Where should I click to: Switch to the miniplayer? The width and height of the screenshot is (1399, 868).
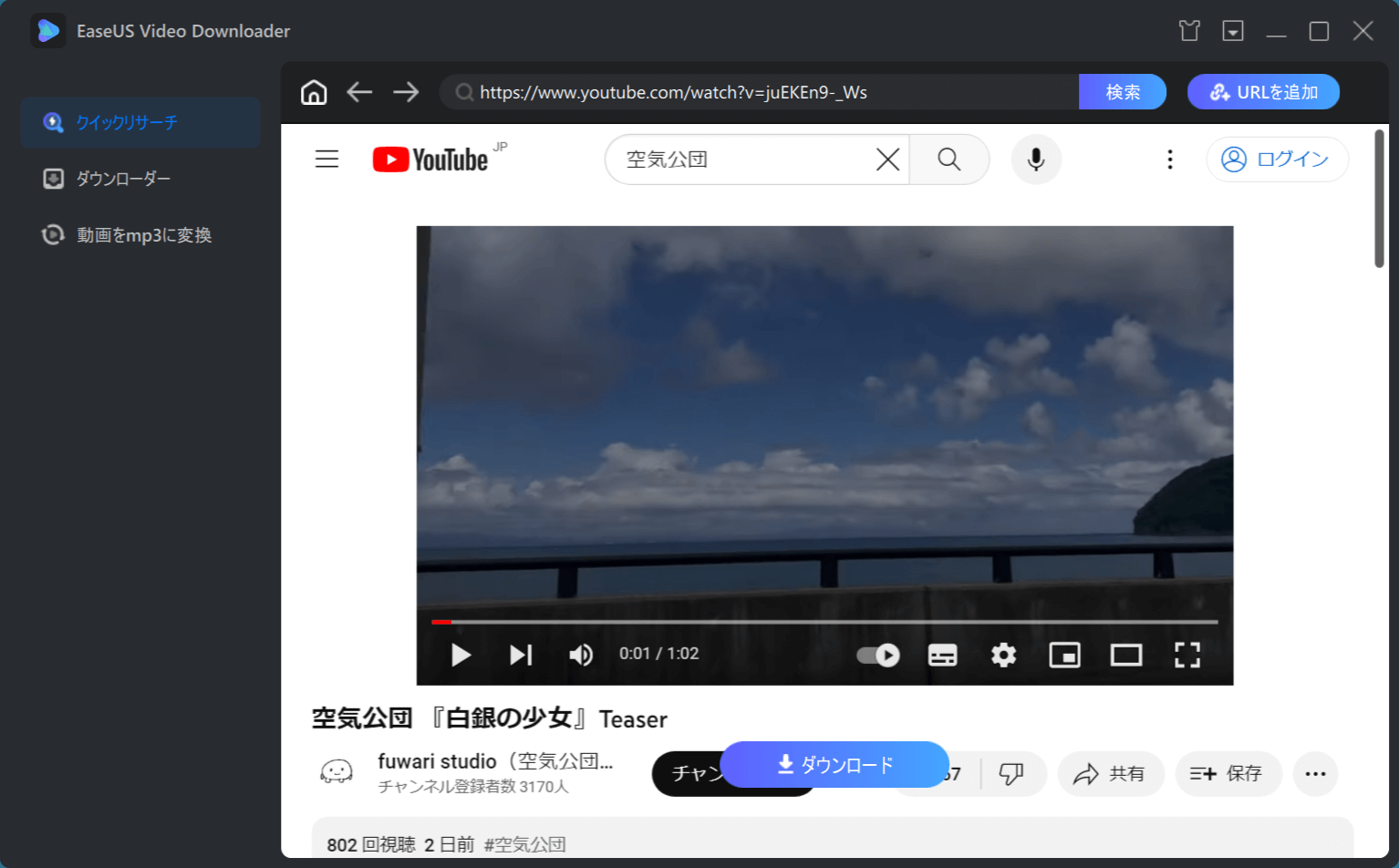[1064, 655]
